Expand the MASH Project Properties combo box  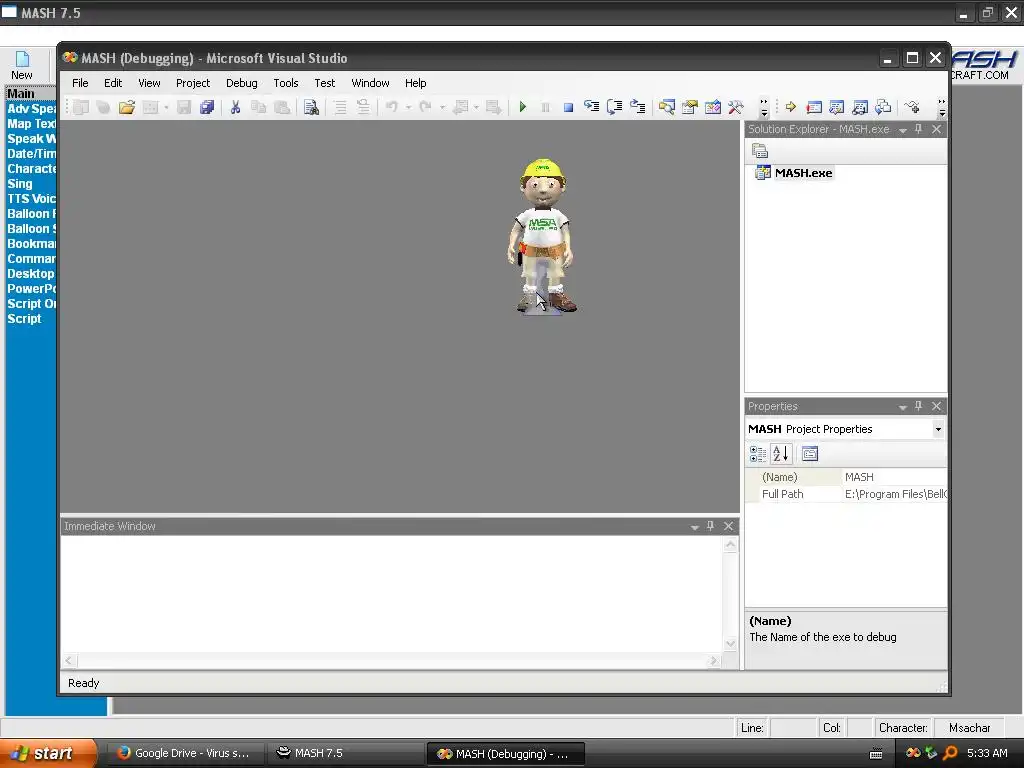pos(938,429)
